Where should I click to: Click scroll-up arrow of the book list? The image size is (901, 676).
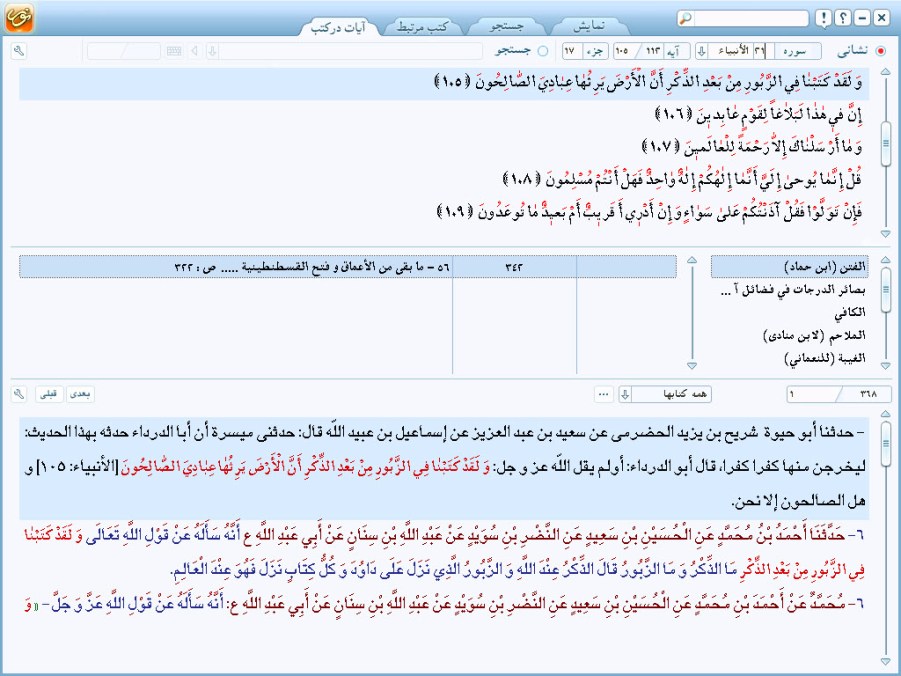tap(885, 260)
